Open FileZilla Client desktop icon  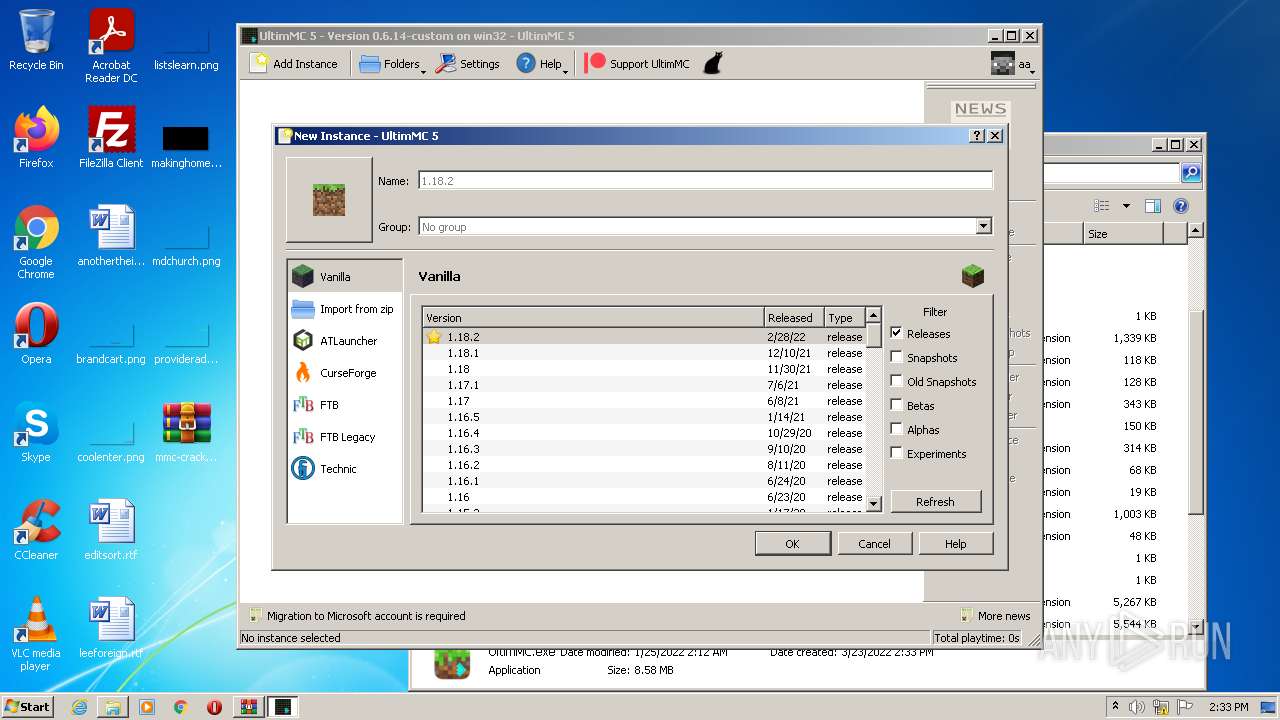point(111,138)
